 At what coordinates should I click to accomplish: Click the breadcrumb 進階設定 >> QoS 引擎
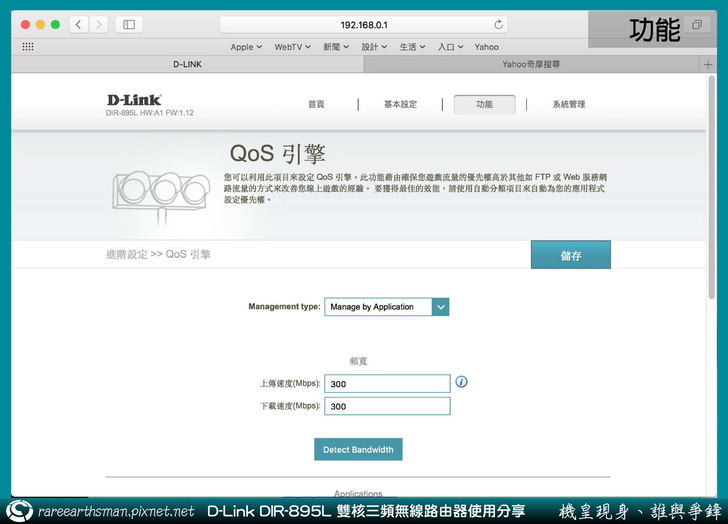(x=158, y=254)
